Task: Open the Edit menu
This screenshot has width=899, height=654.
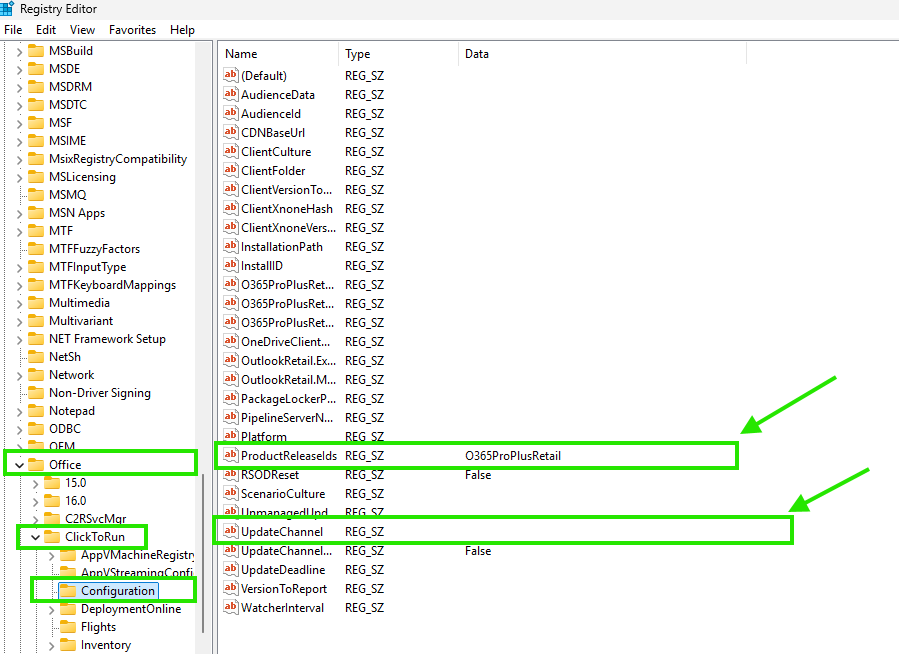Action: [x=46, y=30]
